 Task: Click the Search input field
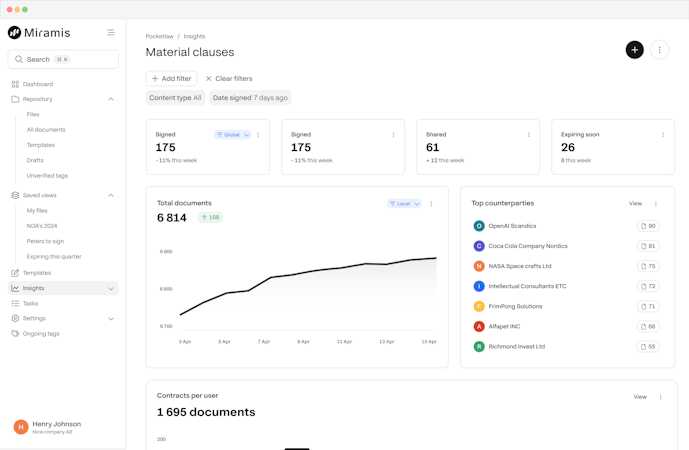[63, 59]
